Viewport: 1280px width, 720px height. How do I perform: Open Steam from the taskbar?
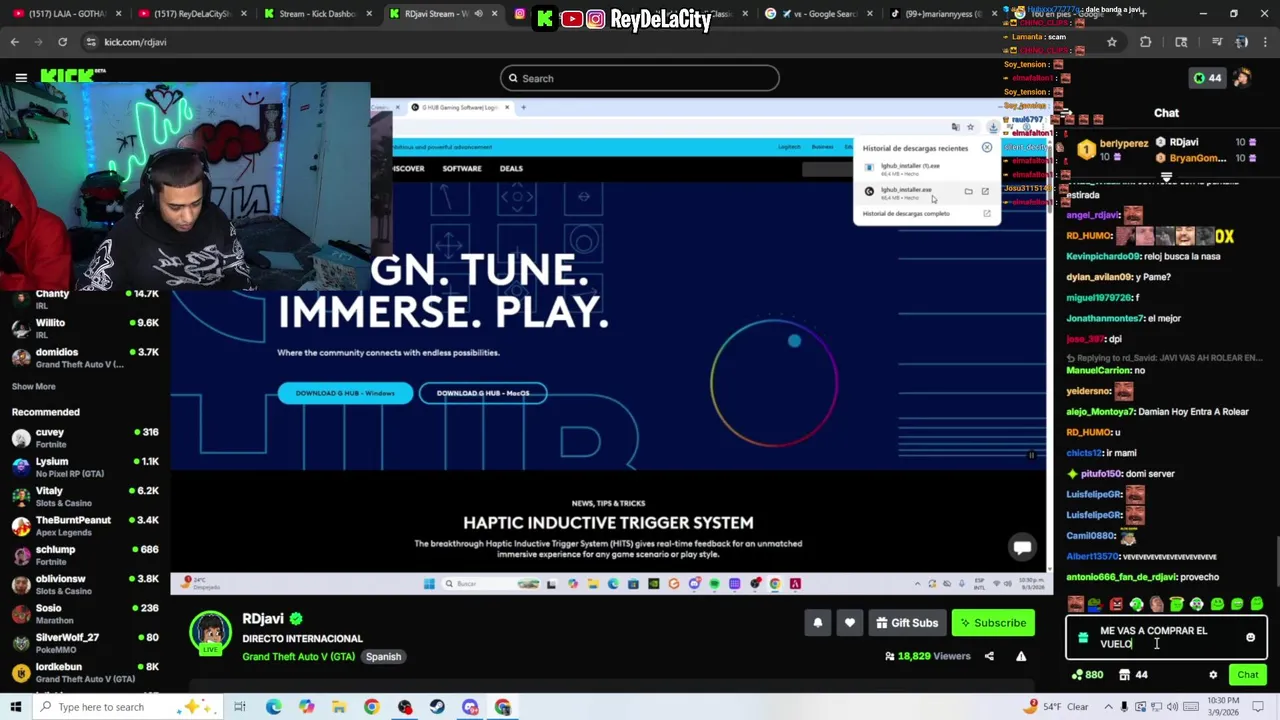click(x=437, y=707)
